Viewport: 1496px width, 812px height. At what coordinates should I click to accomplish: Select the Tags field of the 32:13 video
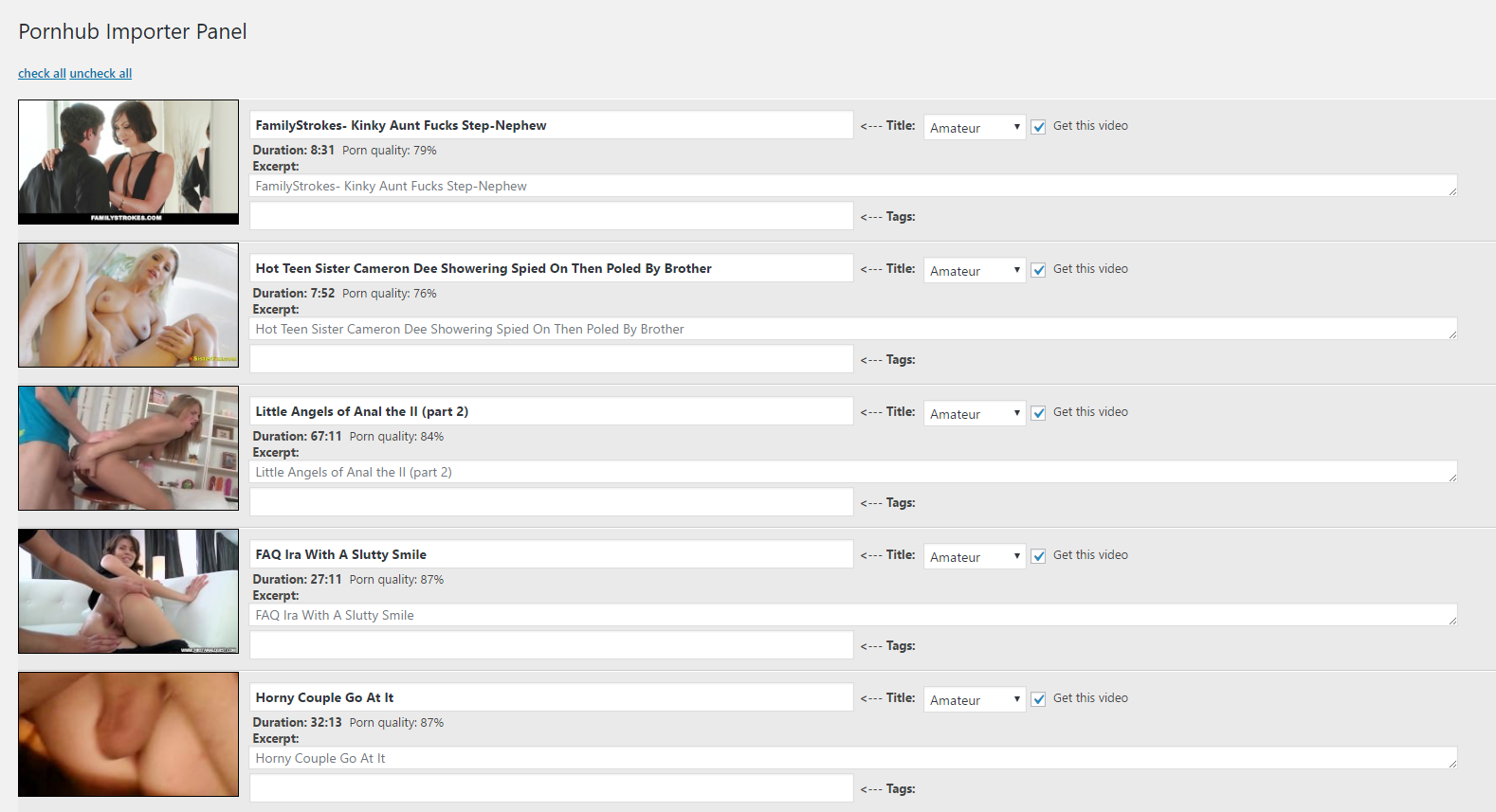click(x=551, y=788)
